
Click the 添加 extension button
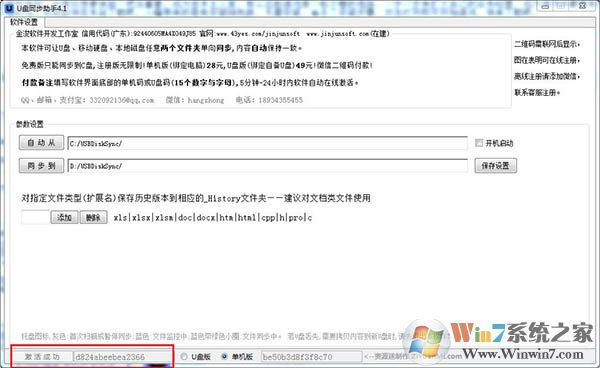[x=64, y=217]
